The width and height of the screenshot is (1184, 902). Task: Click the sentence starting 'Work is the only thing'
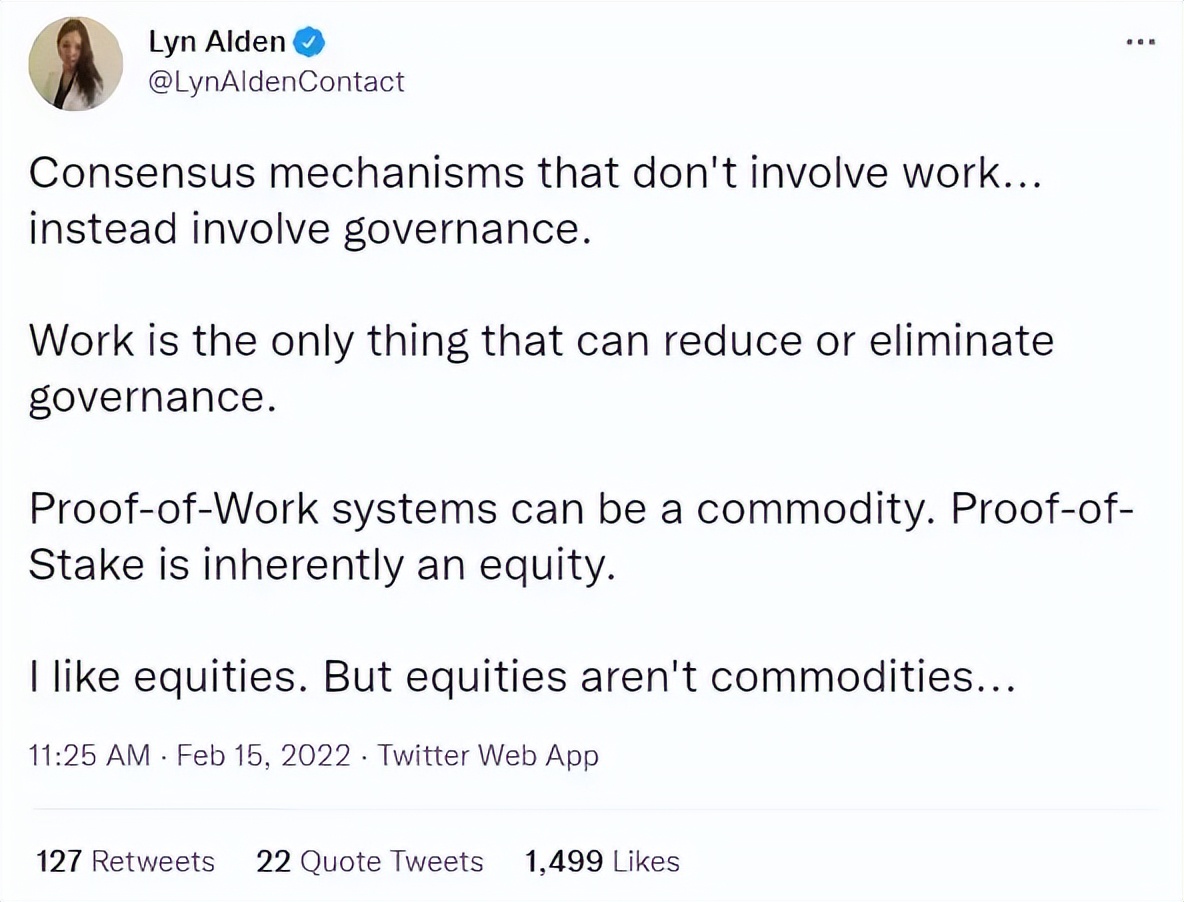[x=541, y=368]
